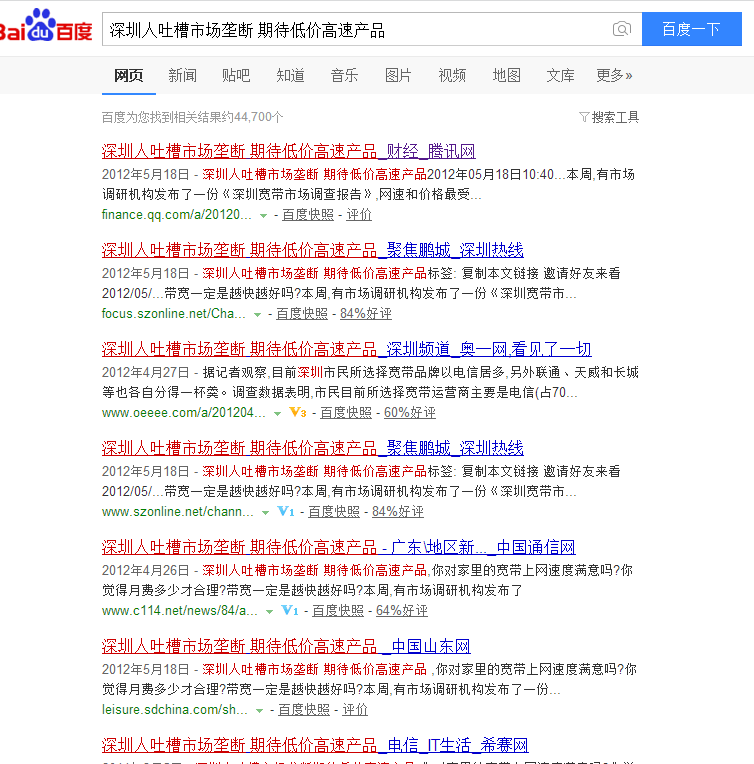
Task: Expand the arrow next to finance.qq.com URL
Action: (x=264, y=215)
